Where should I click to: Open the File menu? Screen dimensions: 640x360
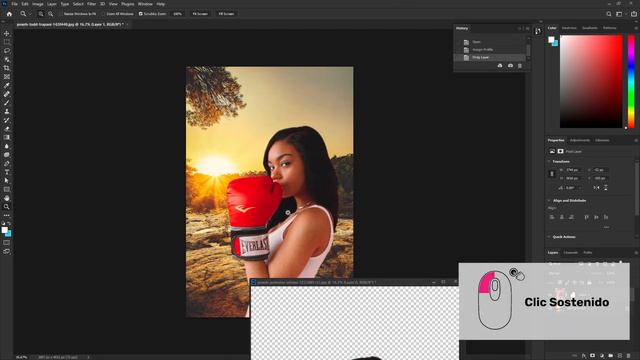pyautogui.click(x=14, y=4)
